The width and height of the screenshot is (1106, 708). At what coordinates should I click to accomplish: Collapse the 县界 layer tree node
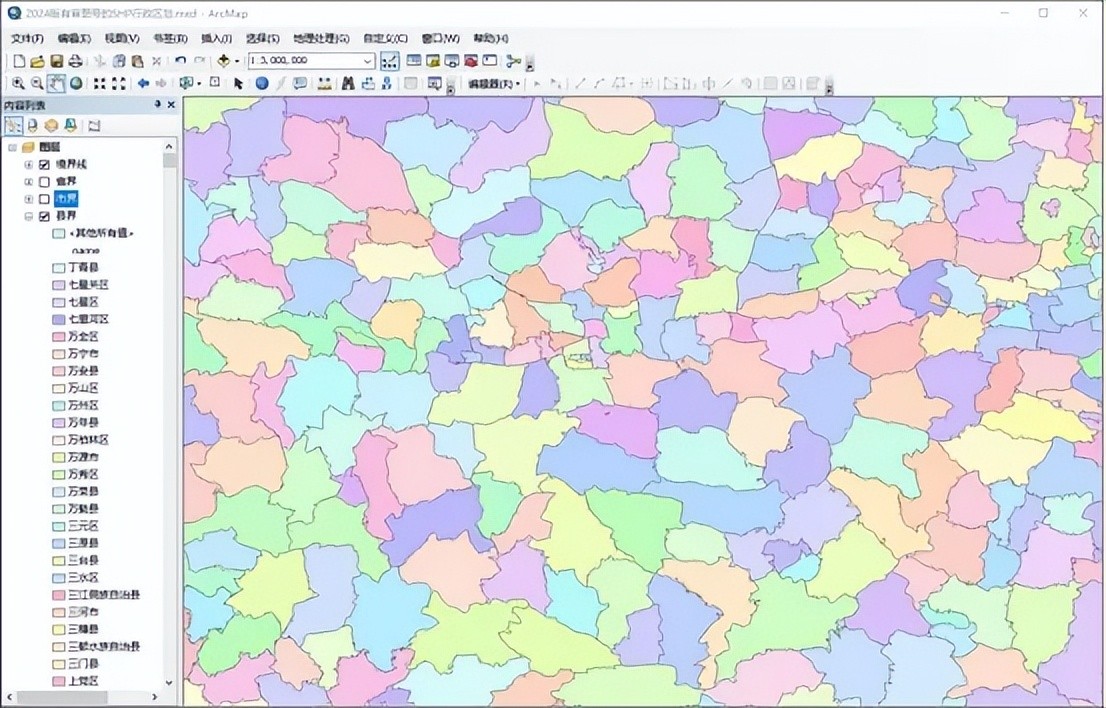(29, 216)
